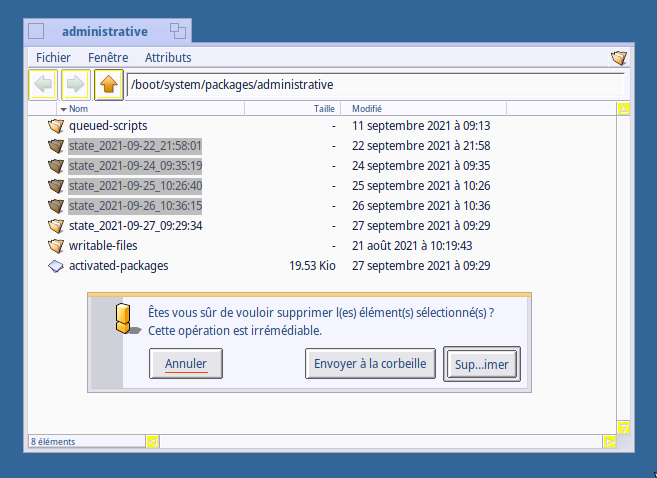Click the horizontal scrollbar left arrow

point(153,442)
